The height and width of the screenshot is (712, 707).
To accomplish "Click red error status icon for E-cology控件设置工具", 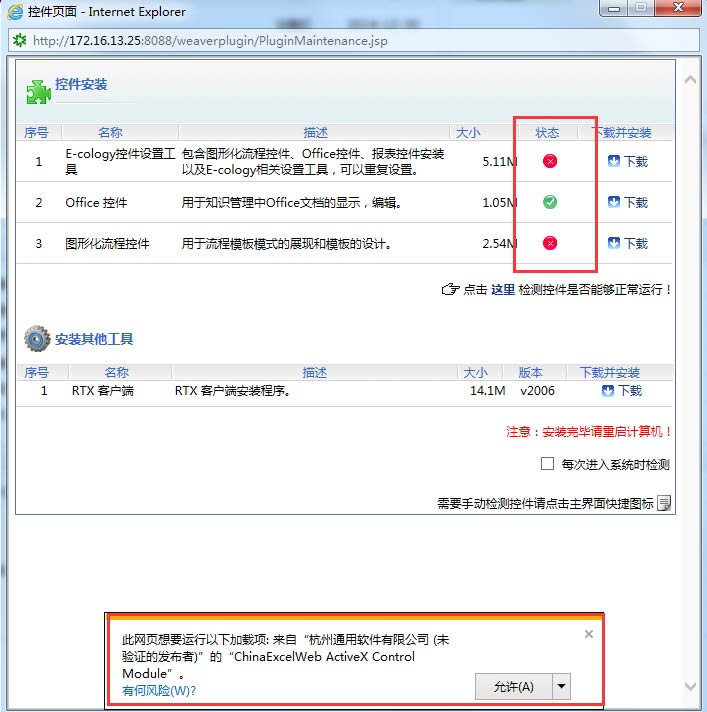I will (x=550, y=161).
